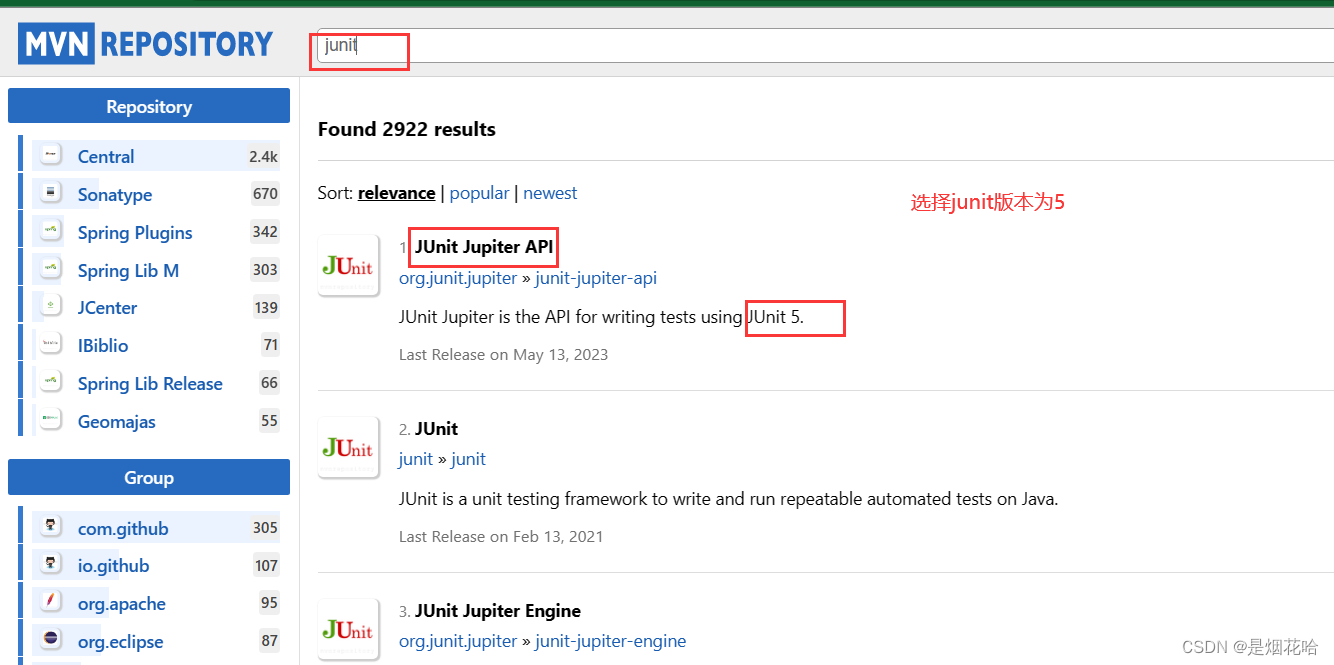
Task: Click the org.apache feather icon
Action: coord(51,603)
